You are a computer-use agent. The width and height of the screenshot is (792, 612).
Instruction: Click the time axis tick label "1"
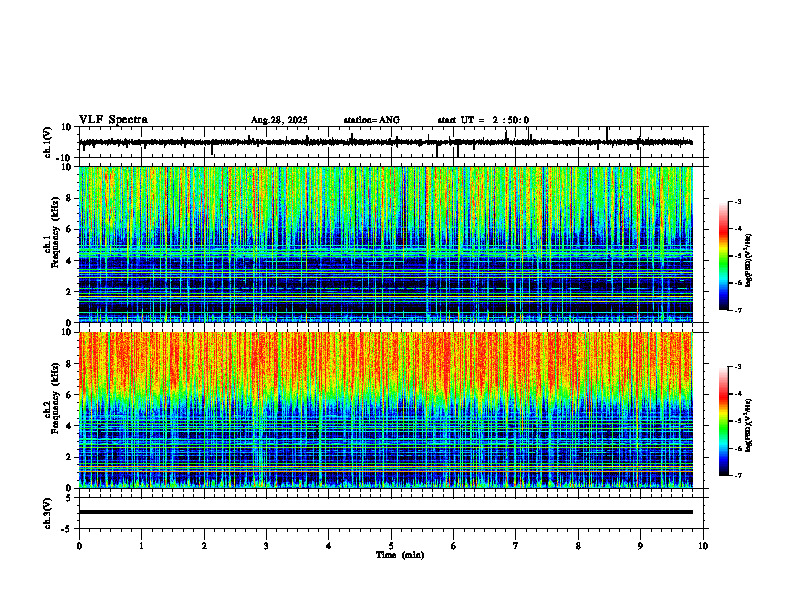point(141,546)
